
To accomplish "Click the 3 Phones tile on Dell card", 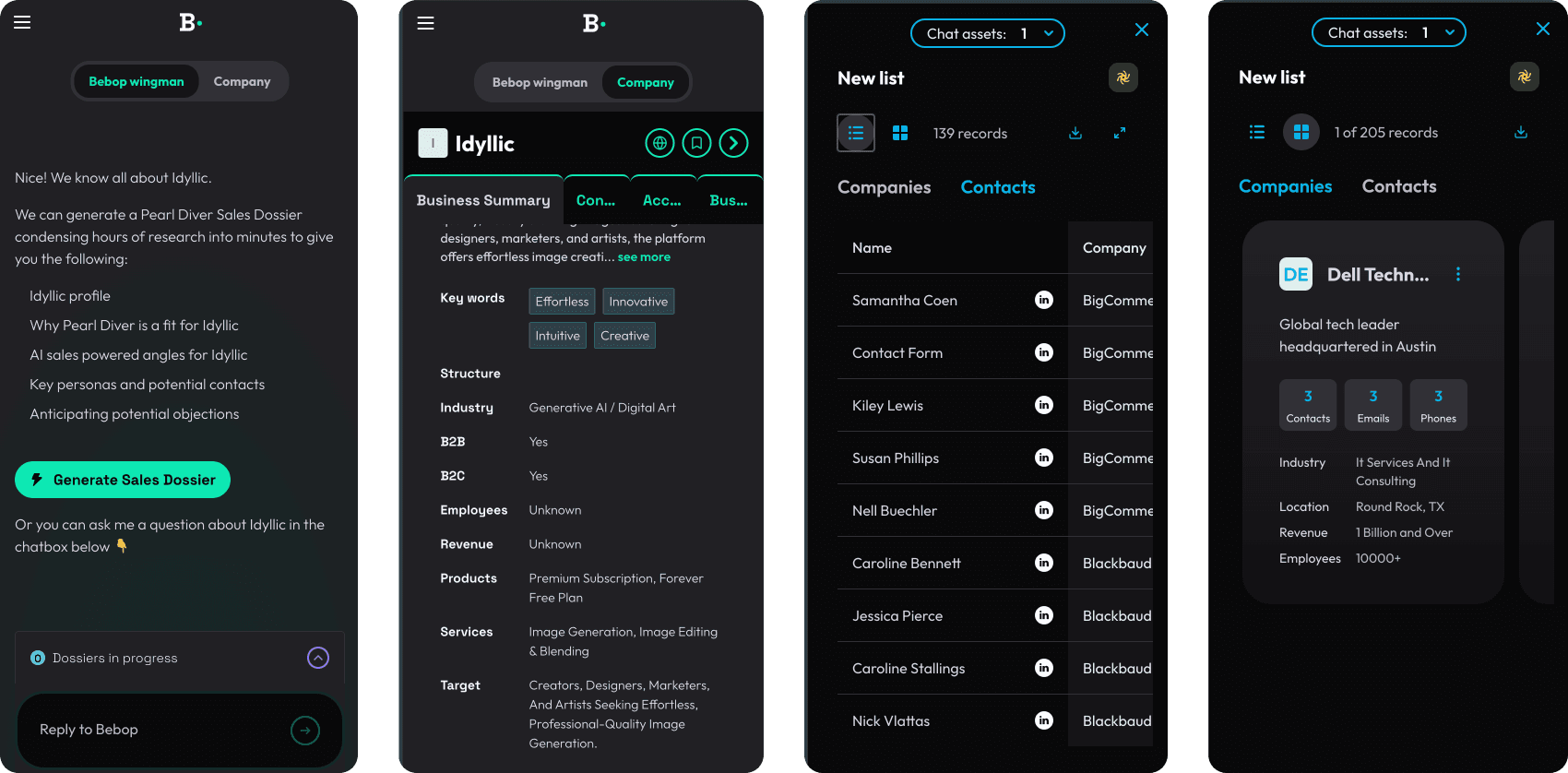I will coord(1438,405).
